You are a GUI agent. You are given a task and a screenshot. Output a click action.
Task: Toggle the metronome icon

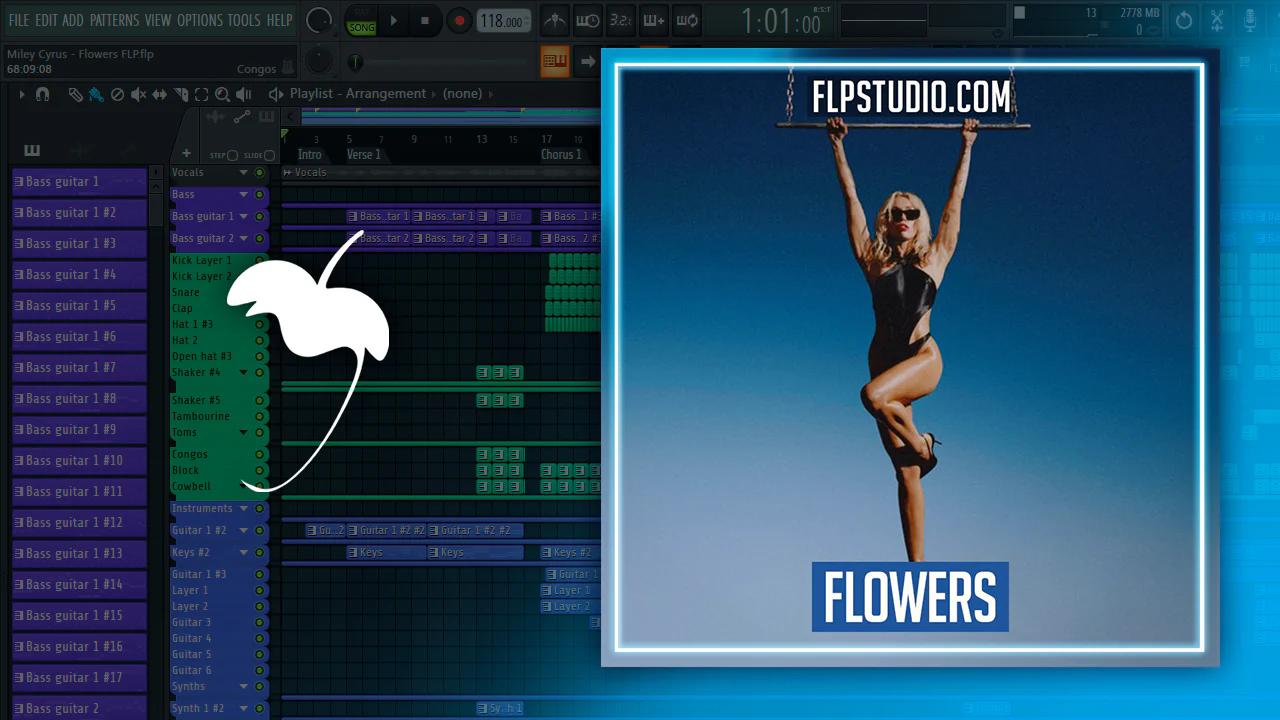[553, 20]
